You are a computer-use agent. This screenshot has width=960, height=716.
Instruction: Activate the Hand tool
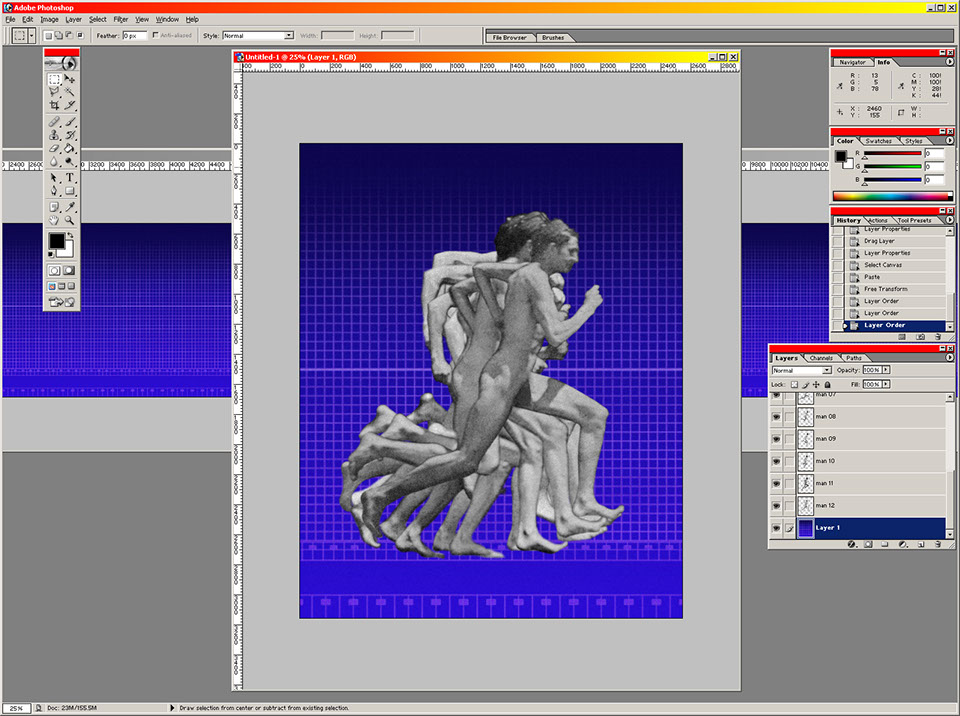[x=54, y=220]
